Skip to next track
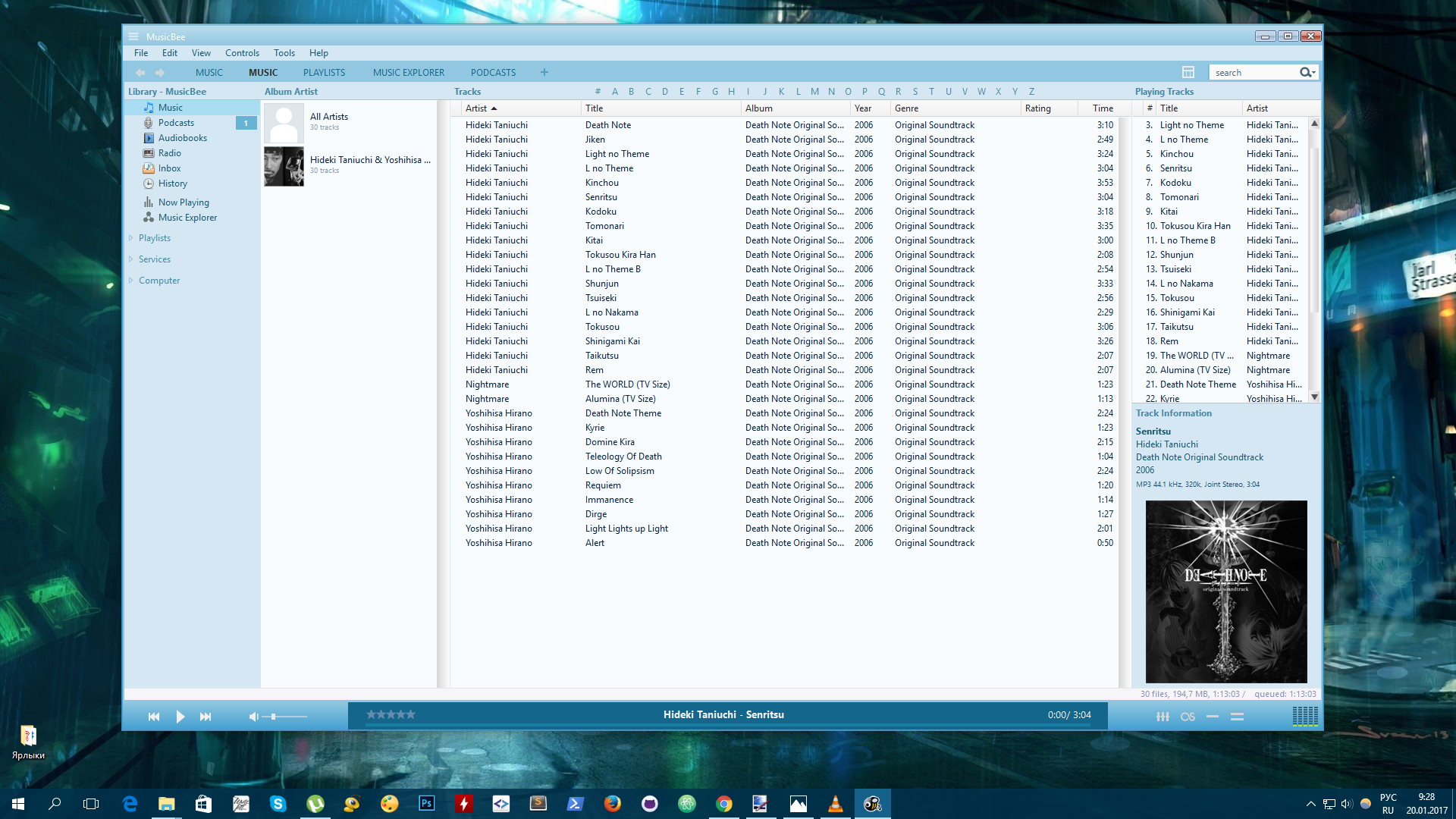Screen dimensions: 1456x819 coord(206,717)
